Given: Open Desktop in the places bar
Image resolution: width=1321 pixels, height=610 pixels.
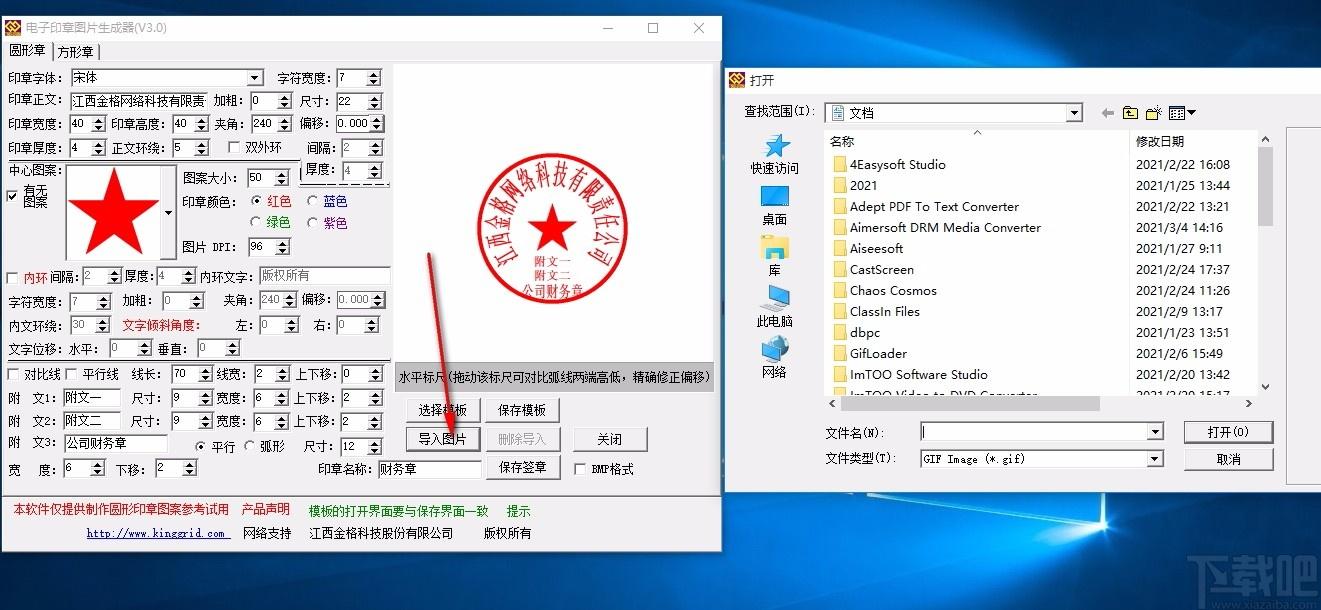Looking at the screenshot, I should tap(775, 205).
